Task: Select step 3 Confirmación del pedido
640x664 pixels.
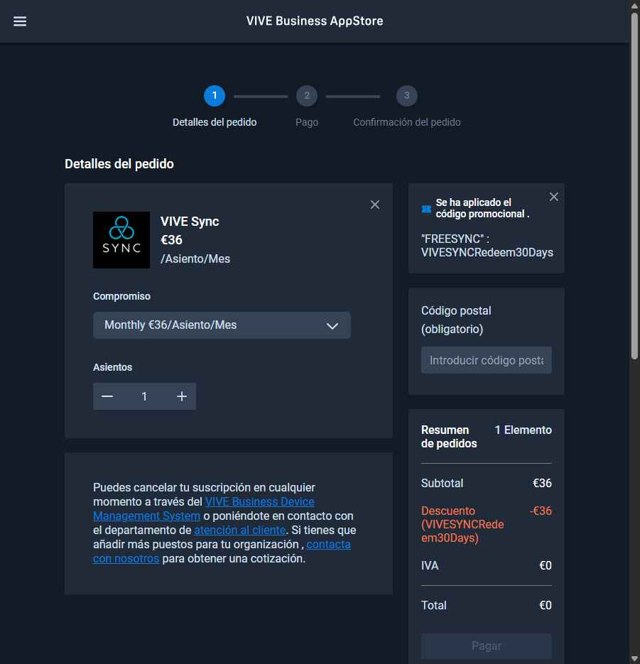Action: pos(407,96)
